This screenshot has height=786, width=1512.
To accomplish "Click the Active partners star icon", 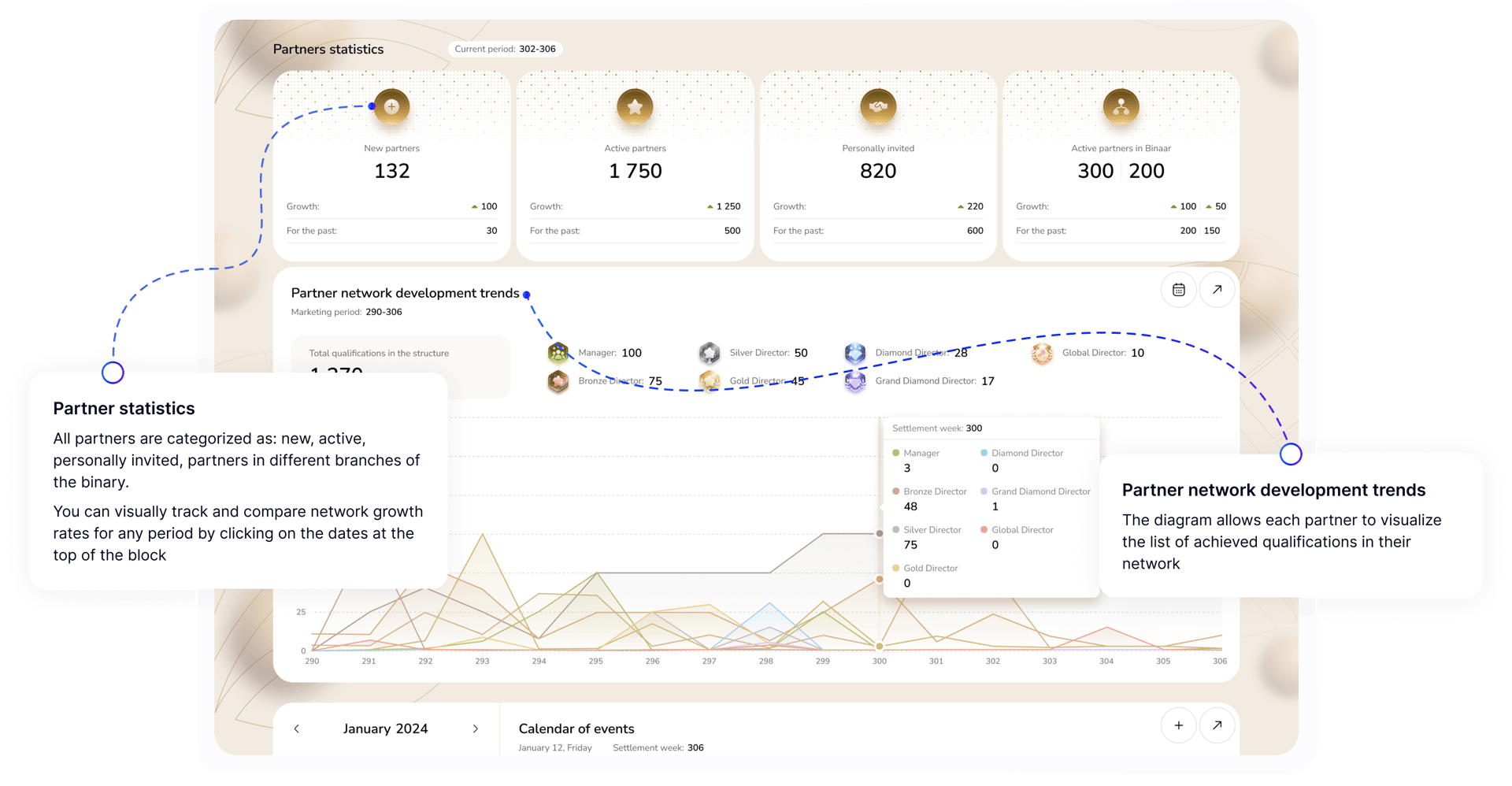I will (635, 106).
